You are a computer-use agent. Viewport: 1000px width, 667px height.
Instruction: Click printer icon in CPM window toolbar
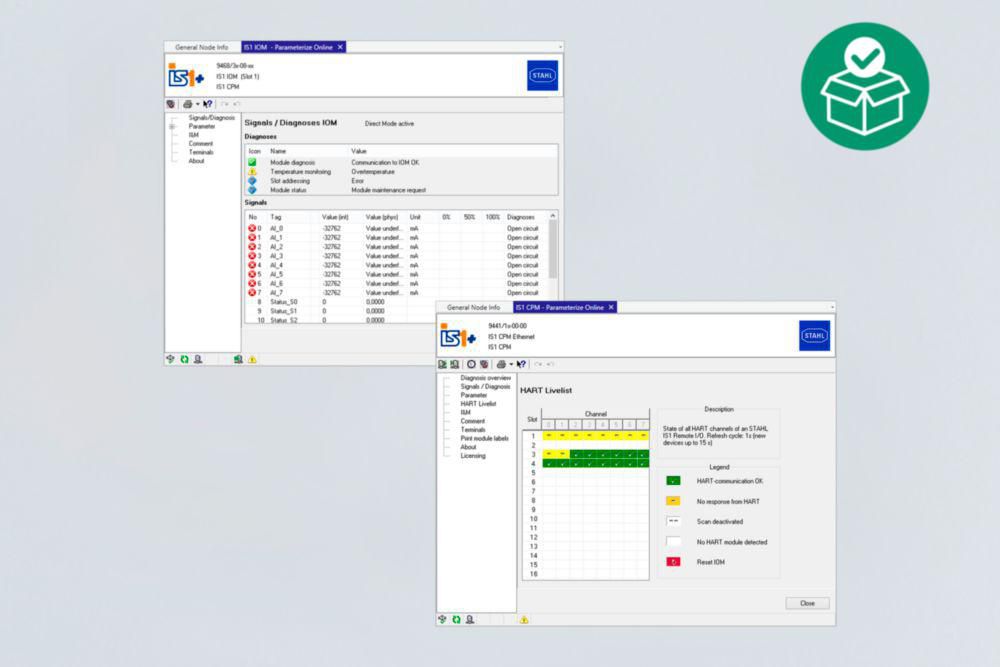(x=501, y=364)
